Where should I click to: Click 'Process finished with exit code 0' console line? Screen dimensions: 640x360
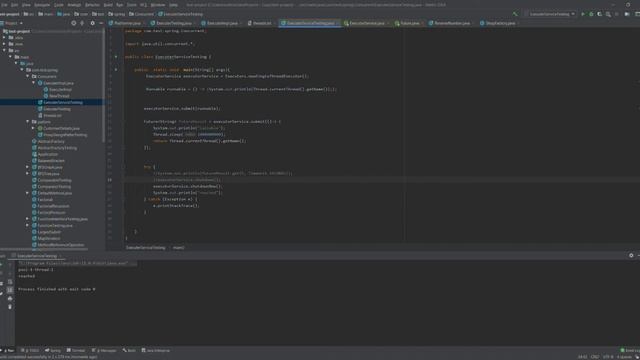point(56,289)
